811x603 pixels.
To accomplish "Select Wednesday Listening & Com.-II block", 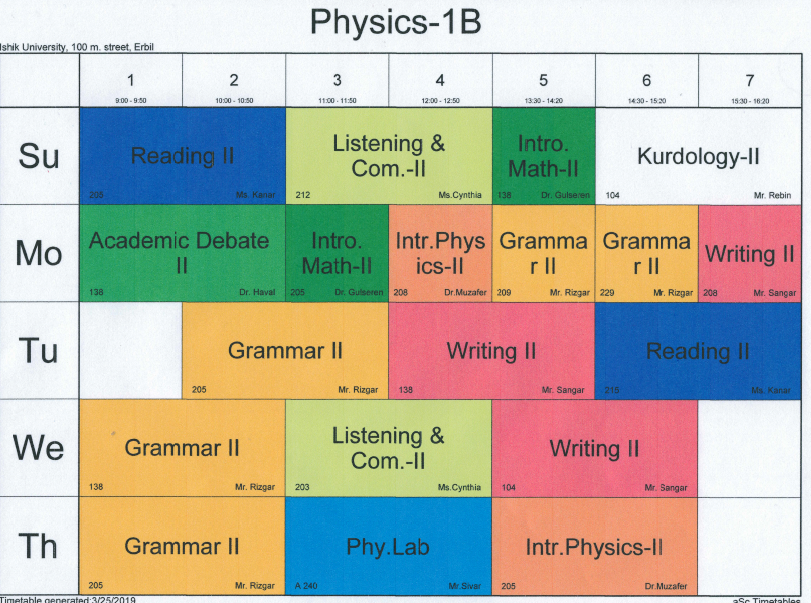I will [x=388, y=447].
